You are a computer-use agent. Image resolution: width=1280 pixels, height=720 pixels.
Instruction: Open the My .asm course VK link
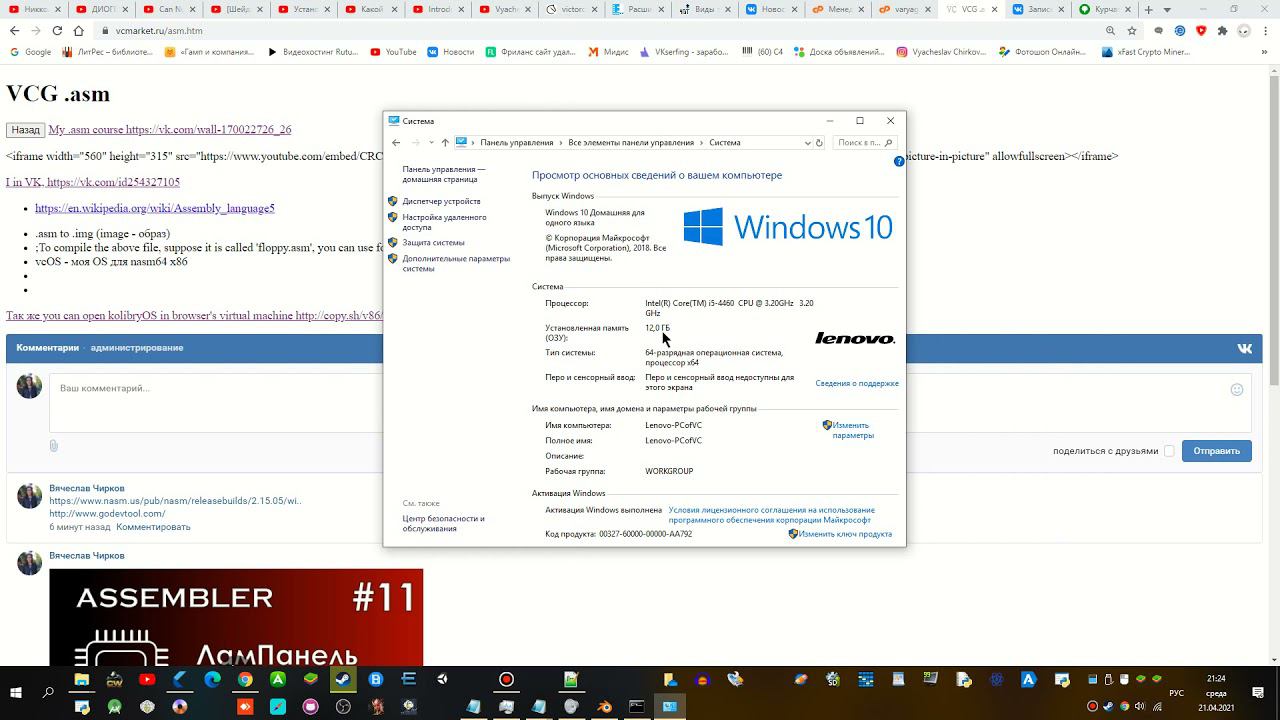(170, 130)
